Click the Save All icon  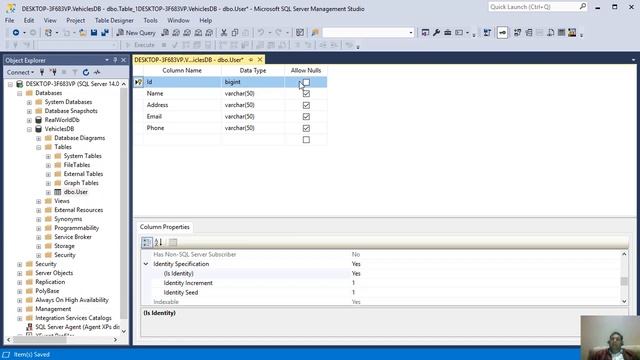(105, 33)
